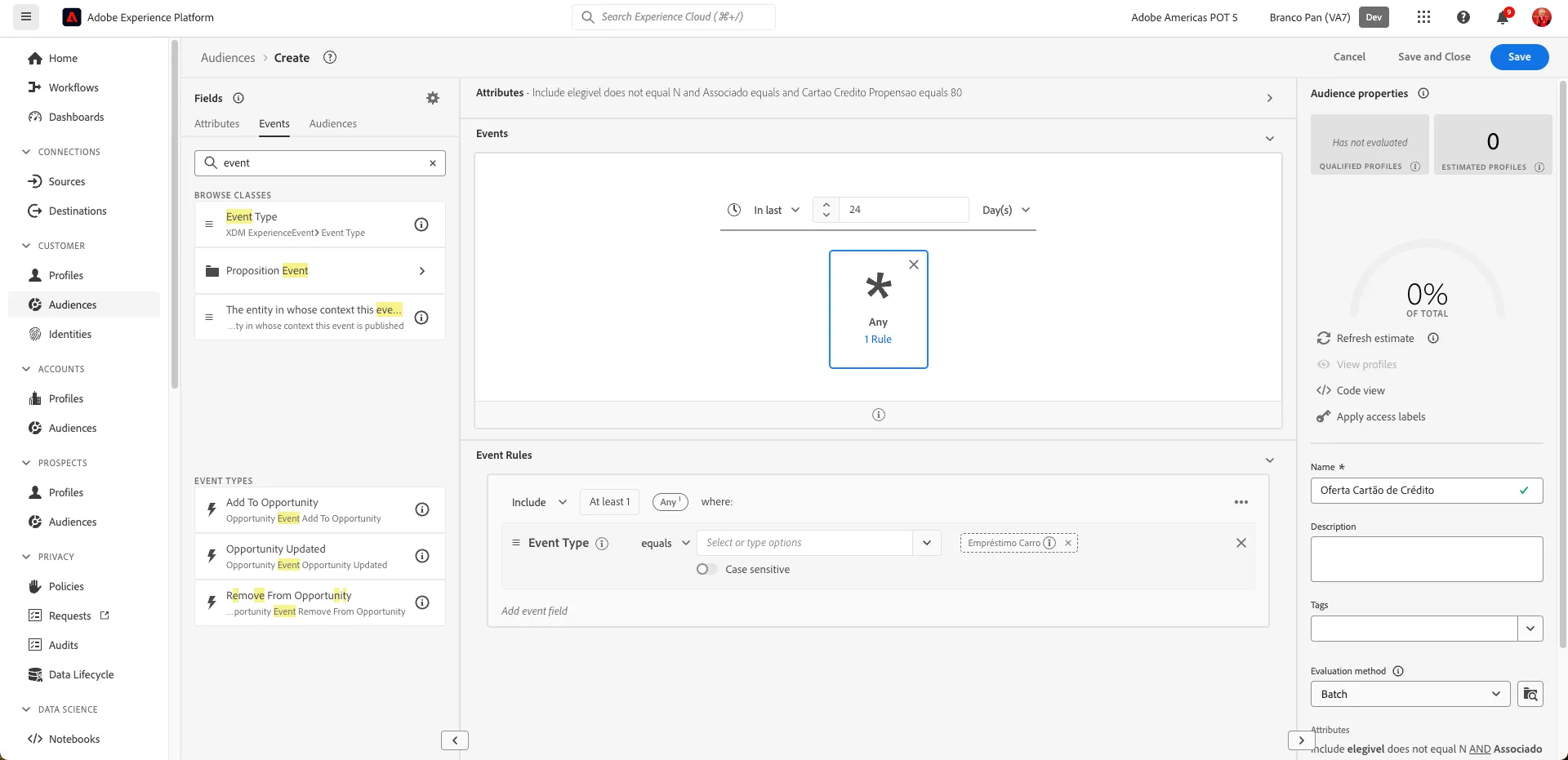Clear the event search field
The width and height of the screenshot is (1568, 760).
pos(433,163)
